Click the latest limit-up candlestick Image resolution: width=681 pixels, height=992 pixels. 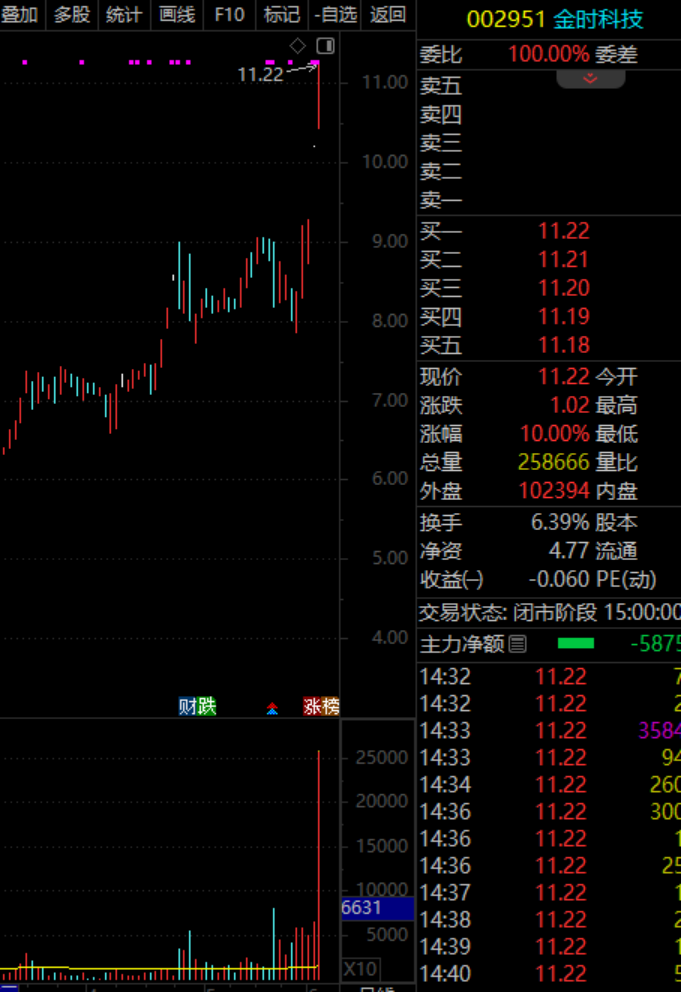(x=318, y=95)
